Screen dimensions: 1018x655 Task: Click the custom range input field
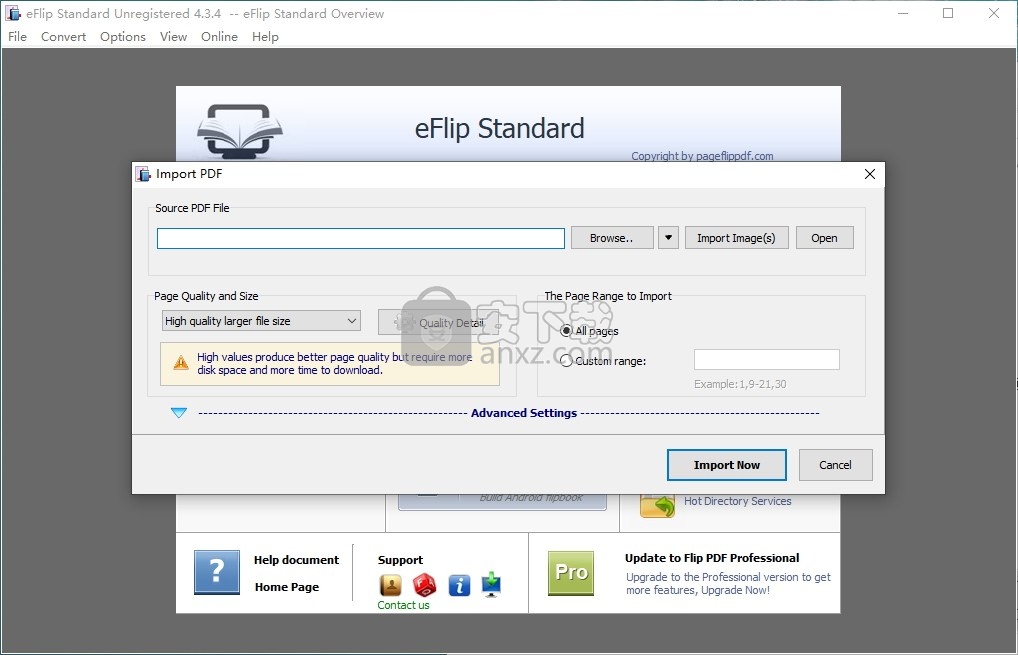(x=767, y=360)
